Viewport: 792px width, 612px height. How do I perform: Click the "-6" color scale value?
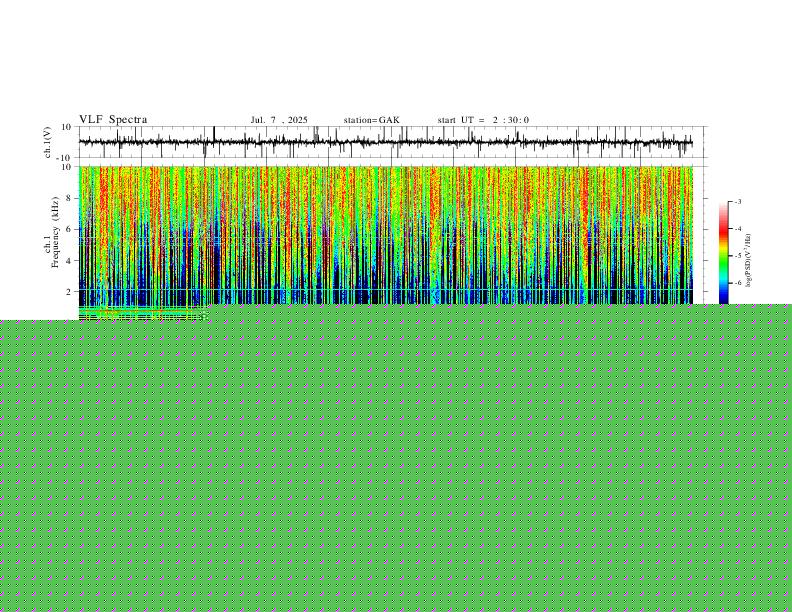tap(737, 283)
